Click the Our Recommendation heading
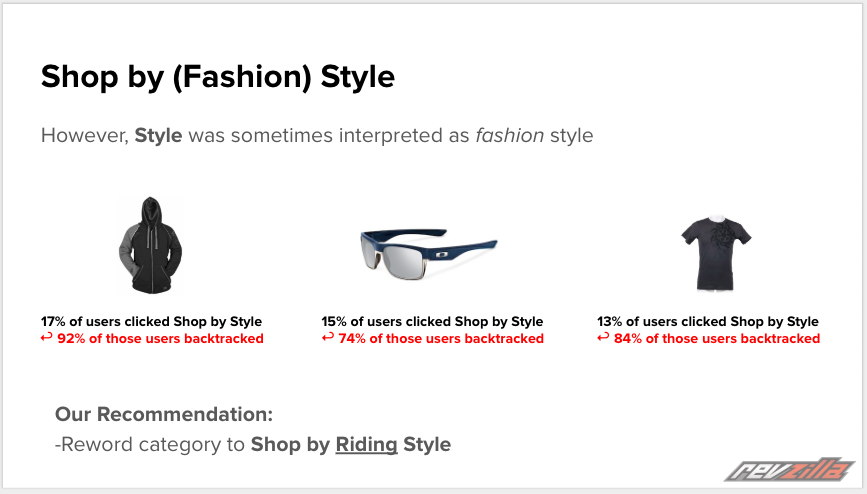The image size is (867, 494). point(164,414)
